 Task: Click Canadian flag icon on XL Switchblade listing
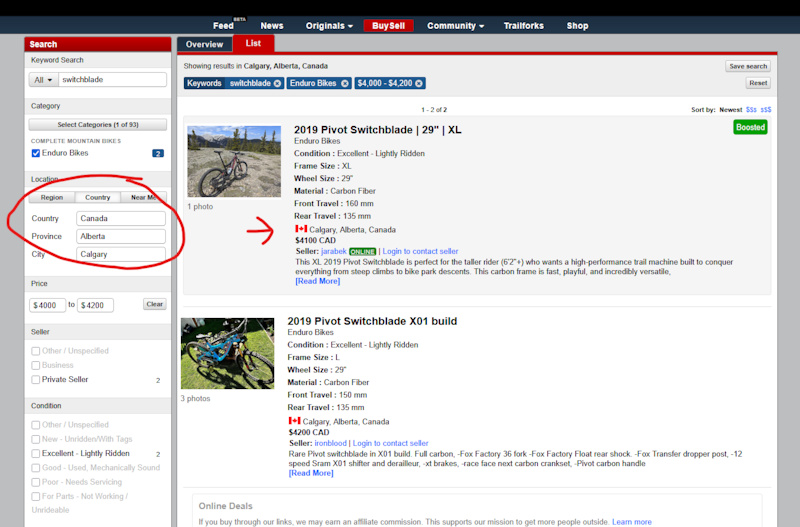pos(301,229)
